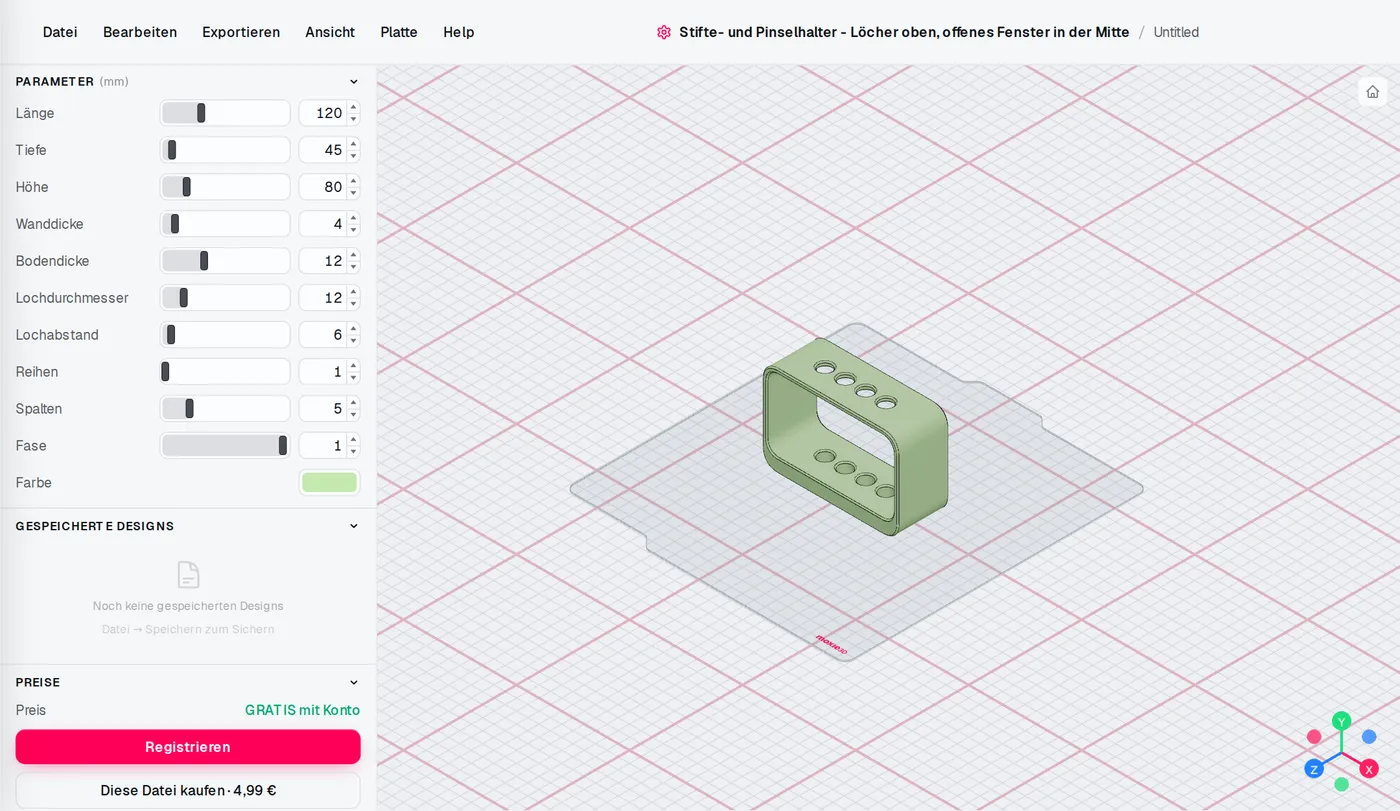Increase the Tiefe value with its stepper
The width and height of the screenshot is (1400, 811).
pos(353,144)
